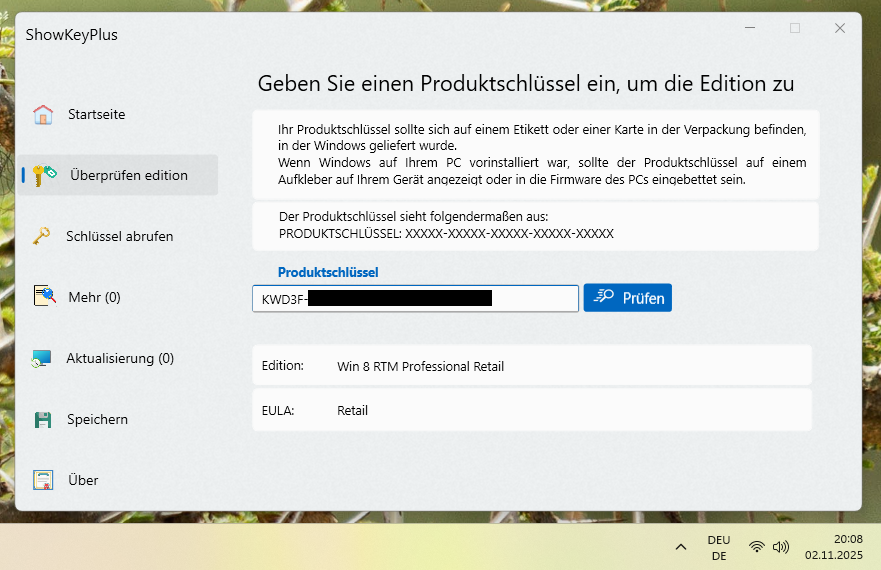Click the Produktschlüssel blue label

coord(328,273)
